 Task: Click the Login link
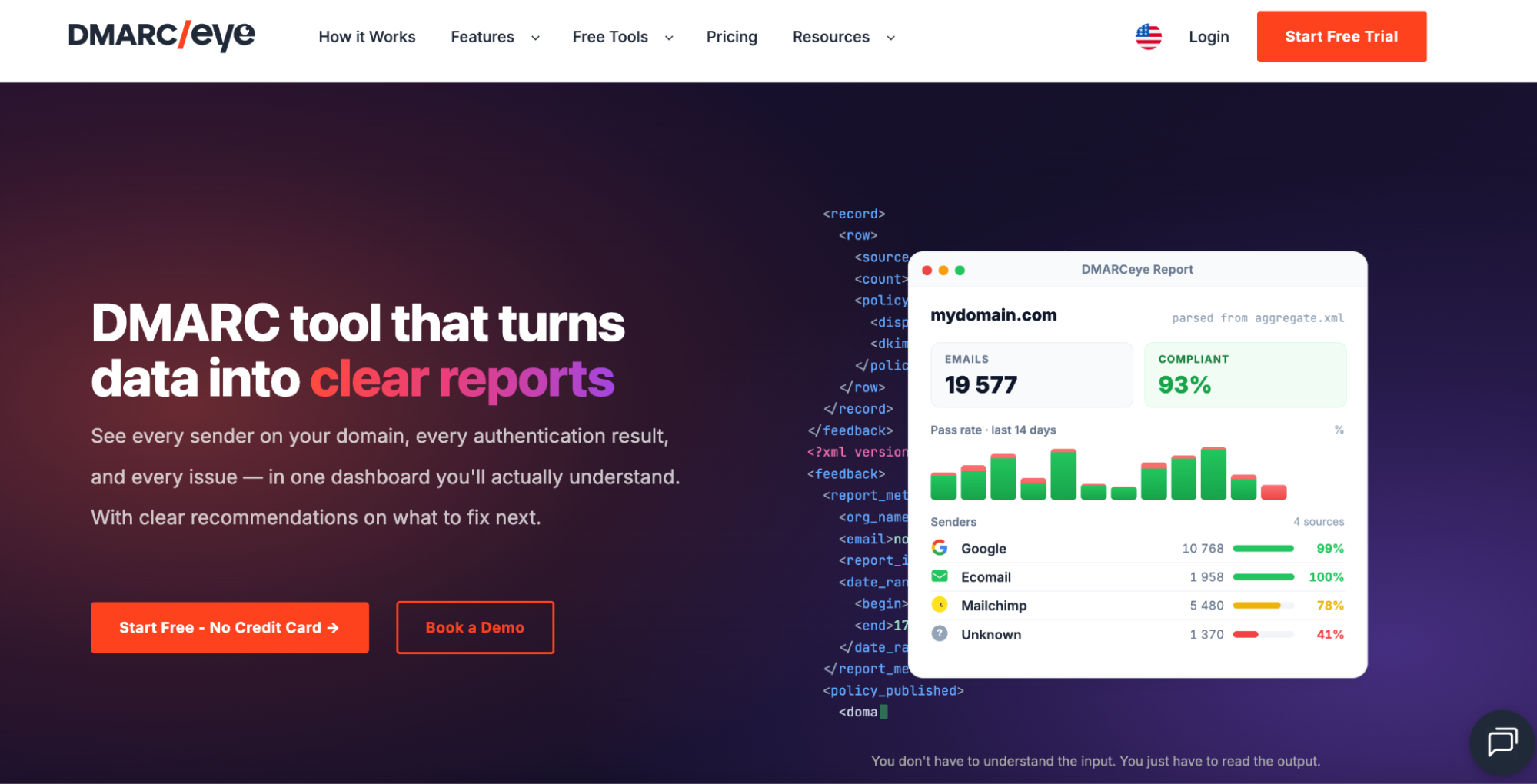pyautogui.click(x=1209, y=36)
